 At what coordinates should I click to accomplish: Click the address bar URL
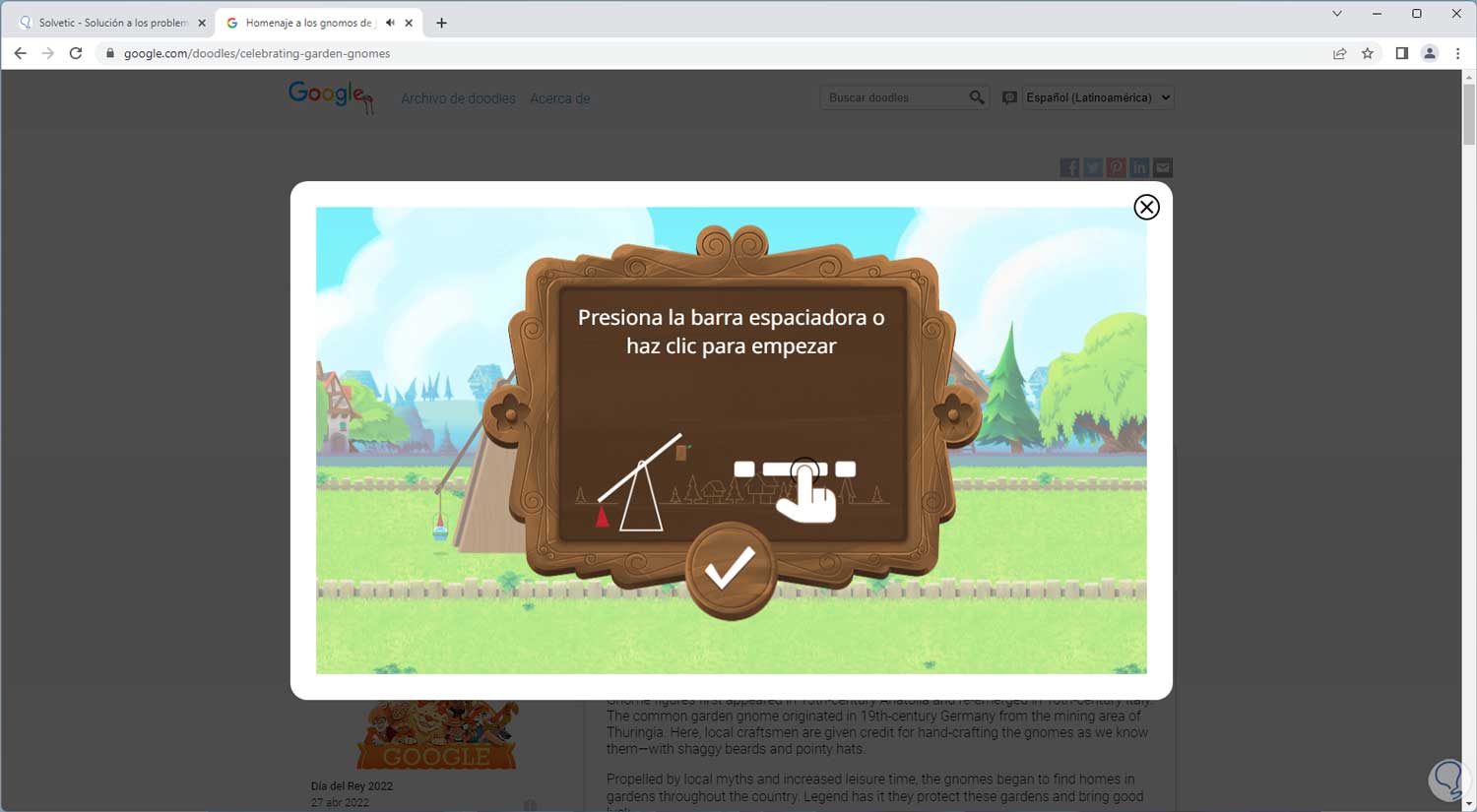[257, 53]
